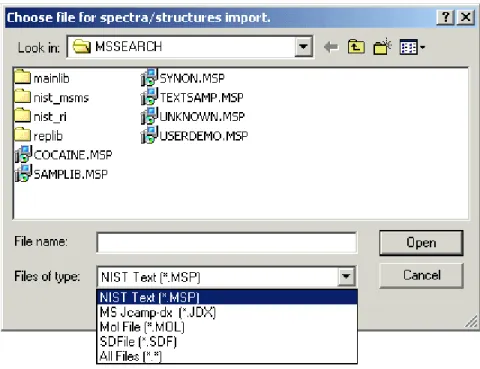Viewport: 480px width, 369px height.
Task: Click the COCAINE.MSP file icon
Action: pos(23,154)
